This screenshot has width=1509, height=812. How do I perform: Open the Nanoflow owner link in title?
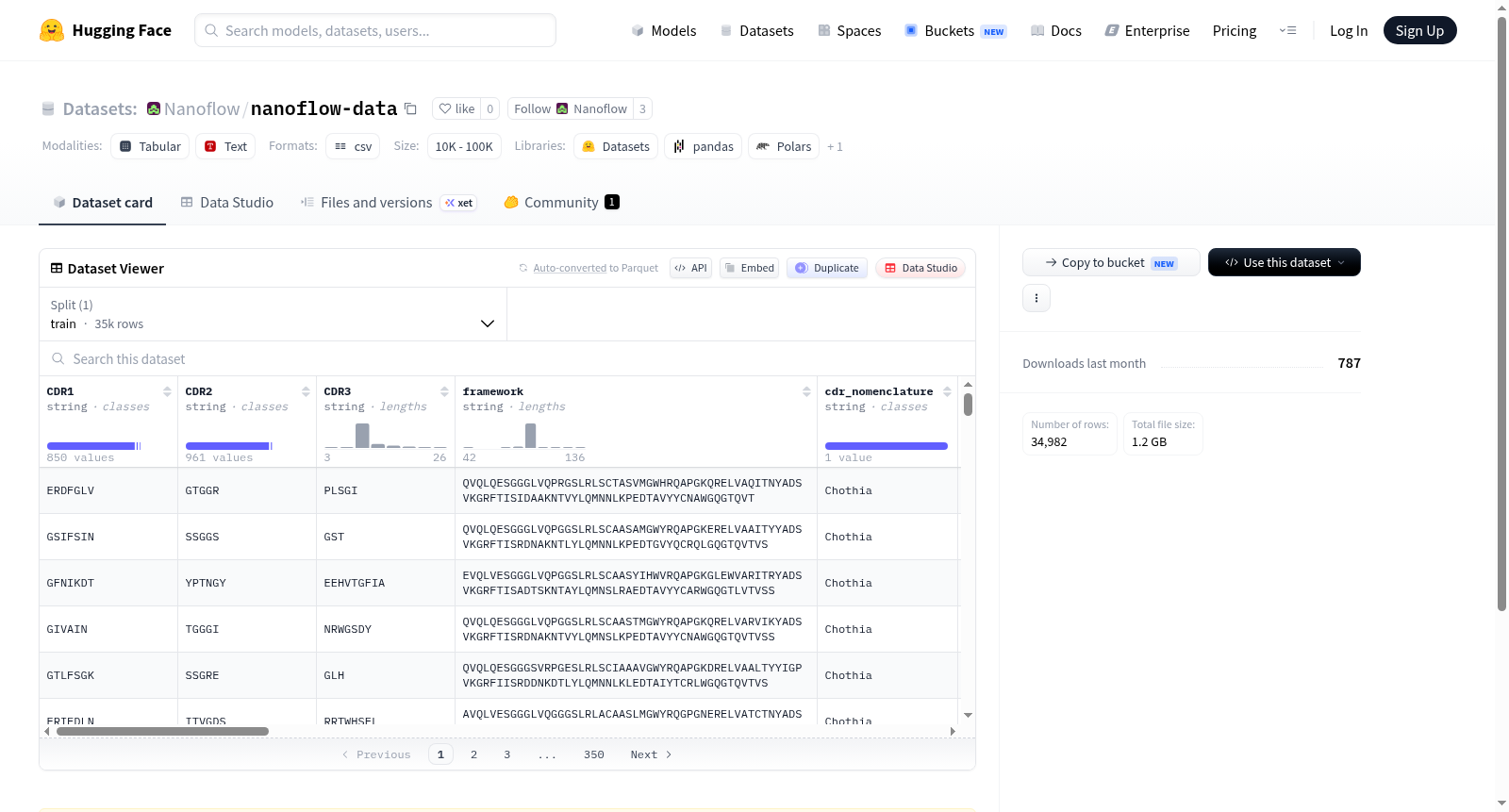(x=202, y=108)
